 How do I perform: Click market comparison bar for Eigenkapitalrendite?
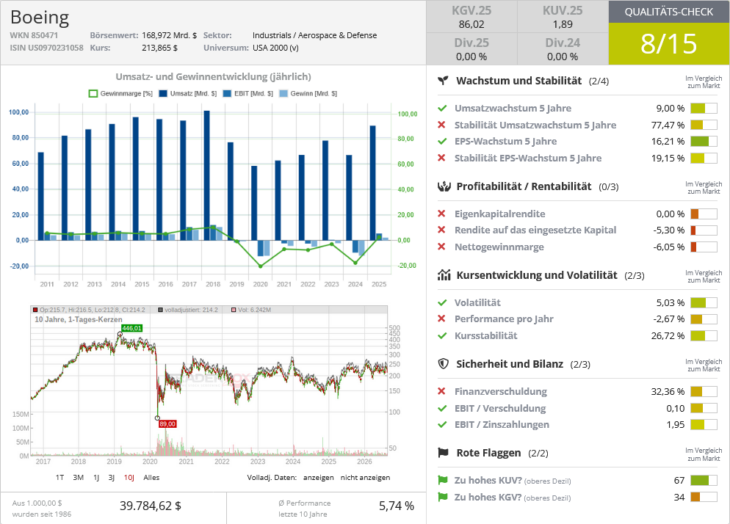click(x=703, y=214)
